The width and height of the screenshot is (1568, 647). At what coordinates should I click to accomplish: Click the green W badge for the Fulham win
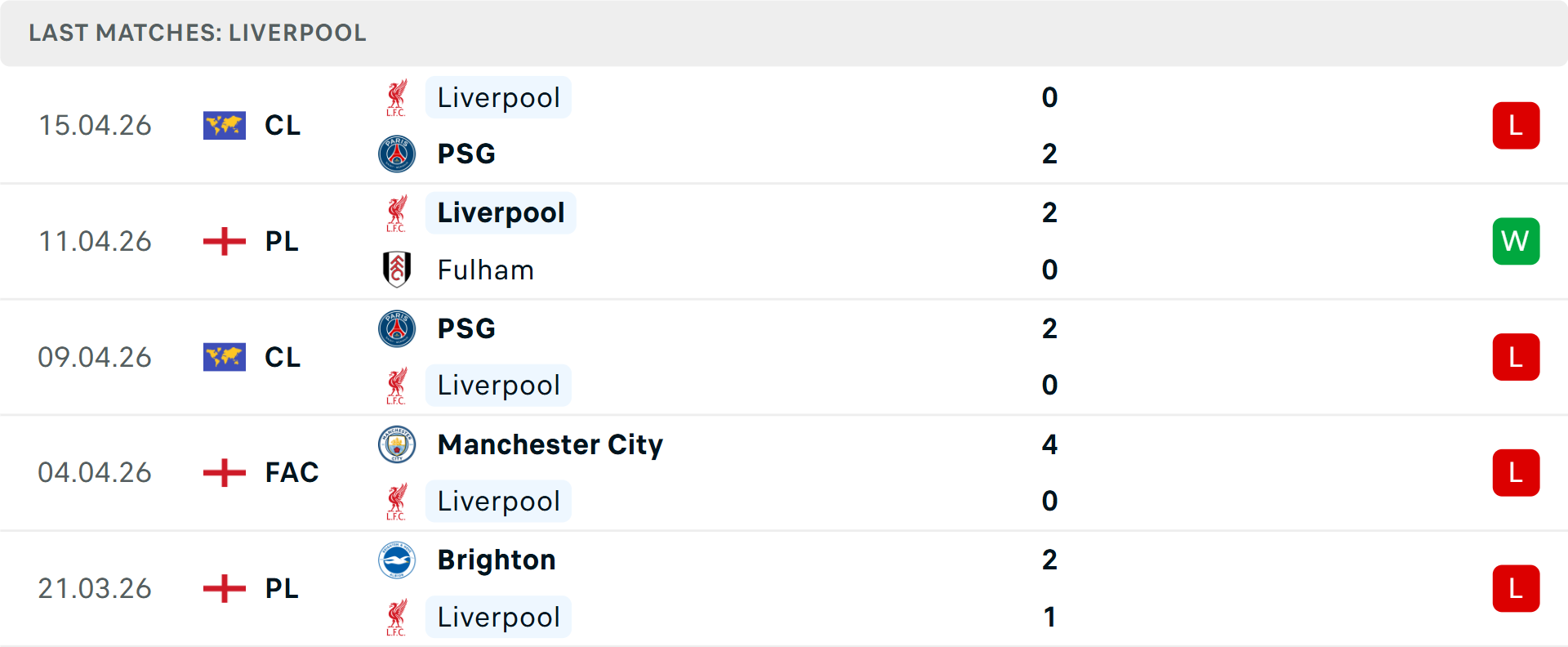1516,241
